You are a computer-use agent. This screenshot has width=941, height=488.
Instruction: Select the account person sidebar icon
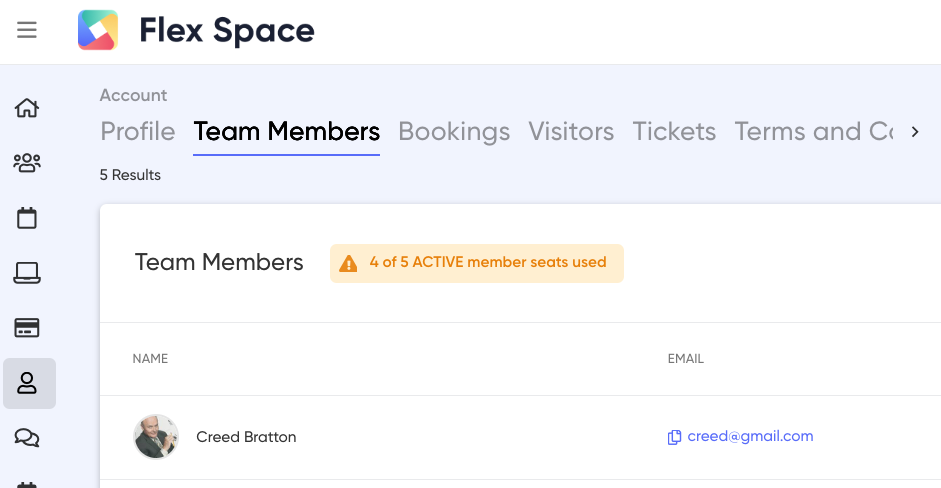pyautogui.click(x=27, y=383)
